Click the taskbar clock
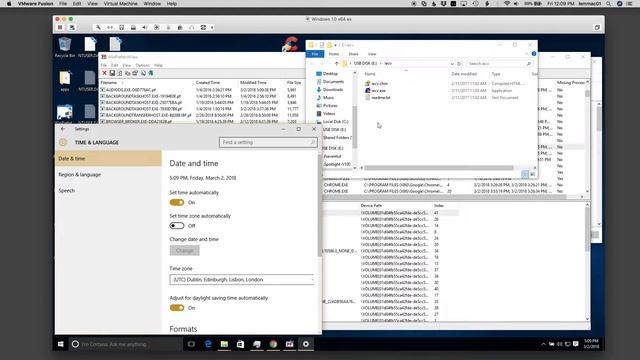The width and height of the screenshot is (640, 360). point(591,344)
